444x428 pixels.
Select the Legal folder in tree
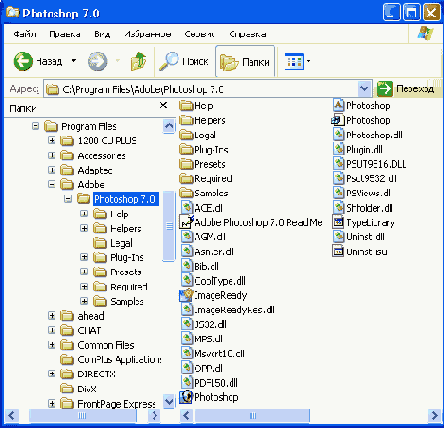point(121,243)
